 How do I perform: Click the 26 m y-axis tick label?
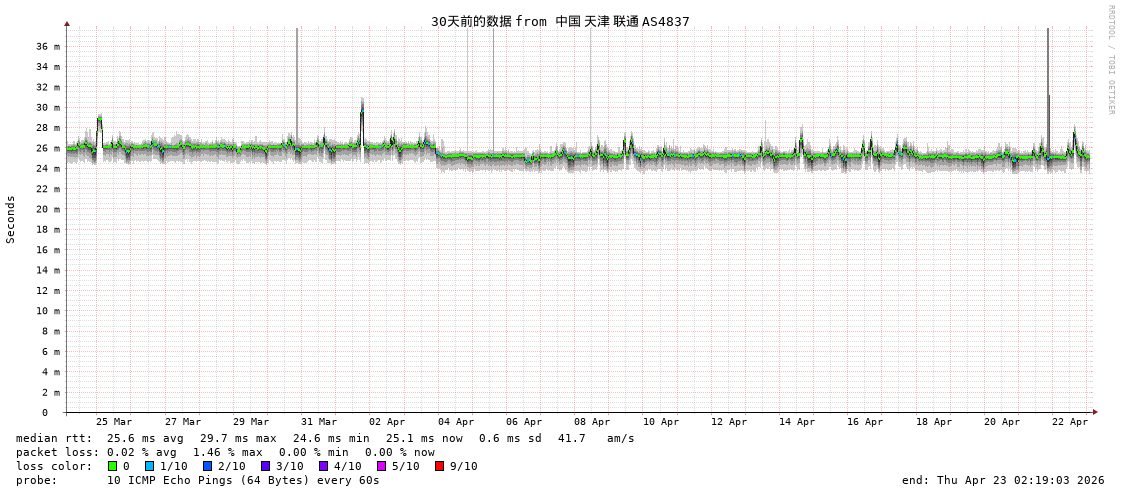[48, 148]
